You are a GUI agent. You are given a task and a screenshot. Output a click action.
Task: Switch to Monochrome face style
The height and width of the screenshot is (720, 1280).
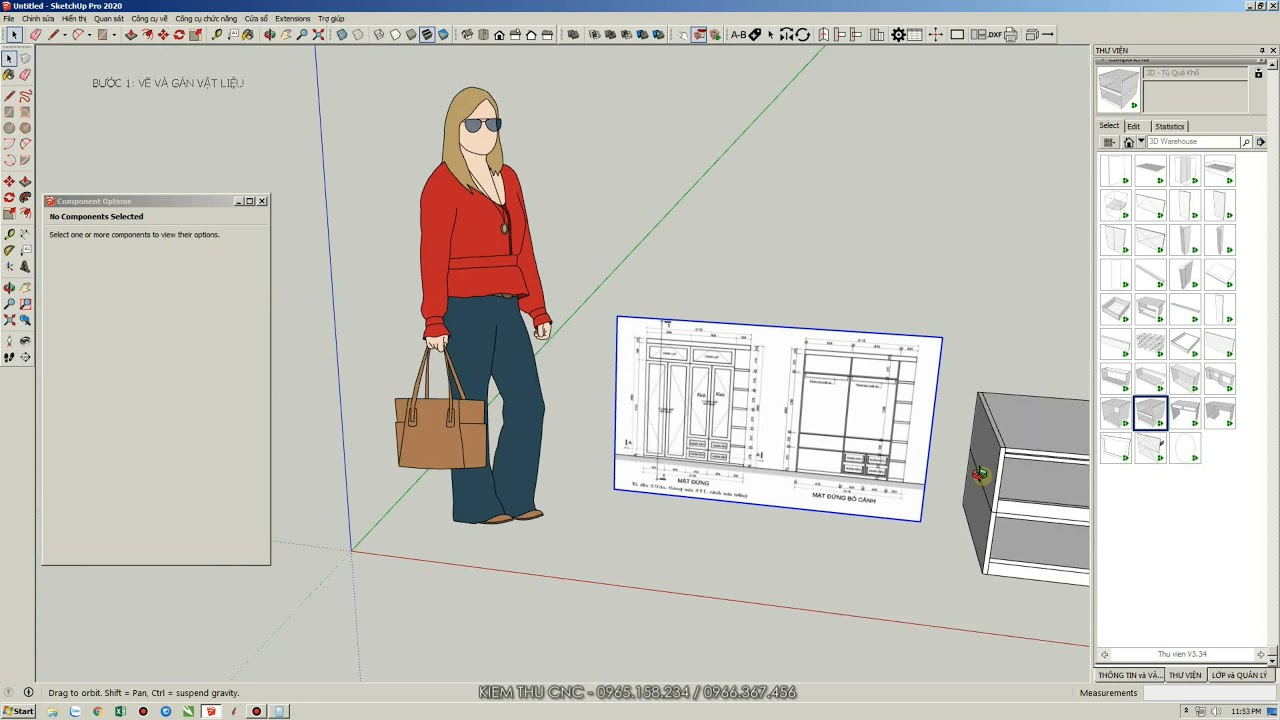(443, 34)
